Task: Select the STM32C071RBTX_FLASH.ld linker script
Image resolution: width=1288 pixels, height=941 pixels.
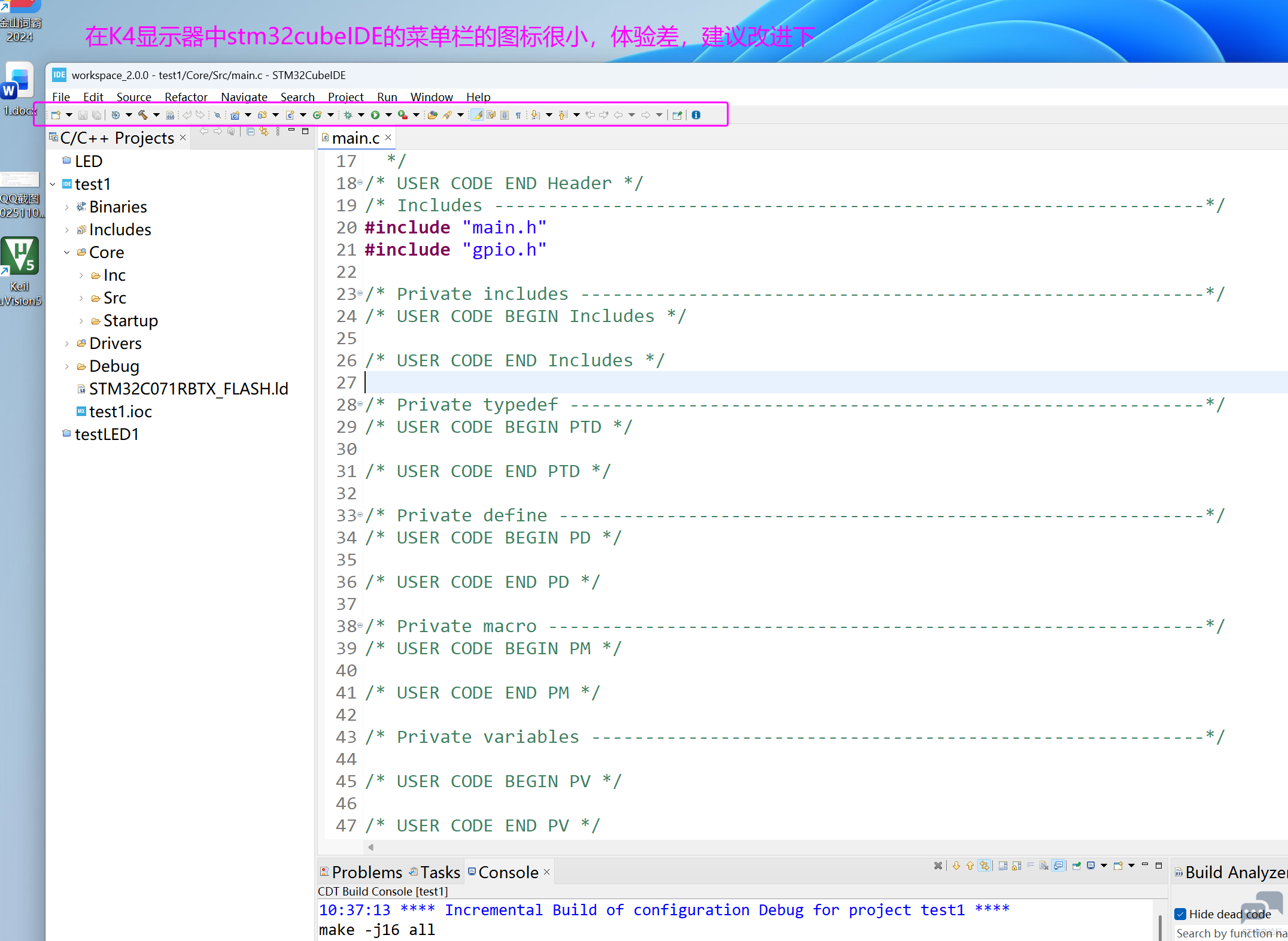Action: [189, 388]
